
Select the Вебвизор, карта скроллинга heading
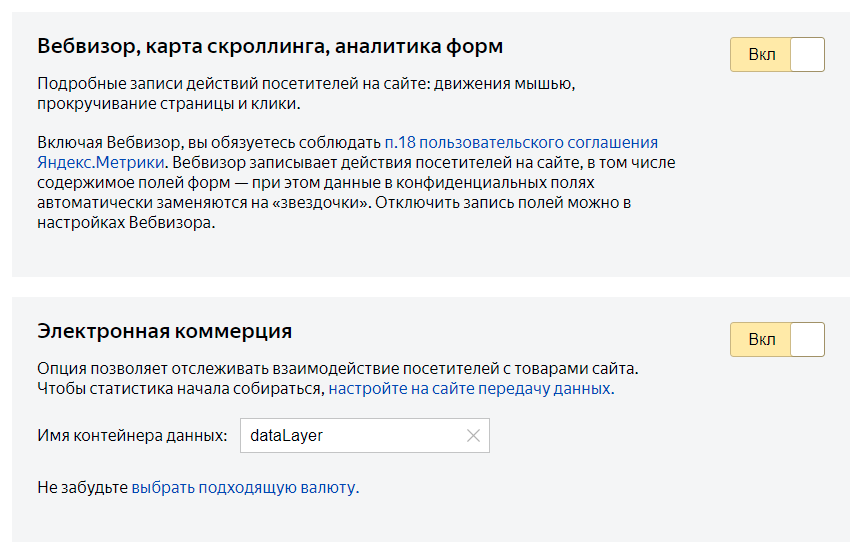click(270, 46)
